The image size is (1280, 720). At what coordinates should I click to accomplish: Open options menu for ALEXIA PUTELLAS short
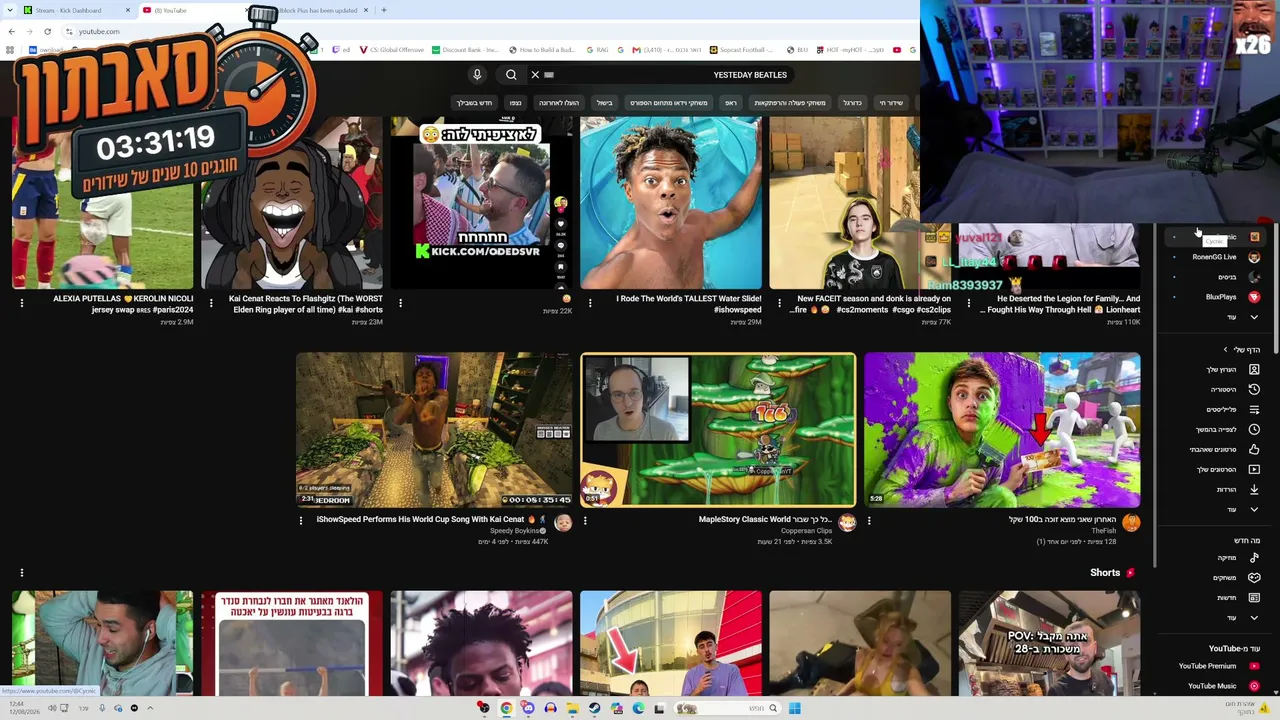pos(21,302)
